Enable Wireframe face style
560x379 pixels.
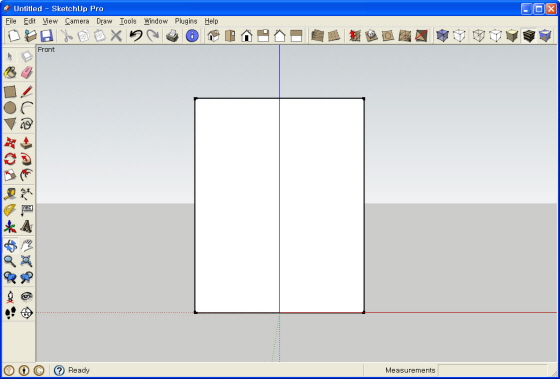point(479,36)
